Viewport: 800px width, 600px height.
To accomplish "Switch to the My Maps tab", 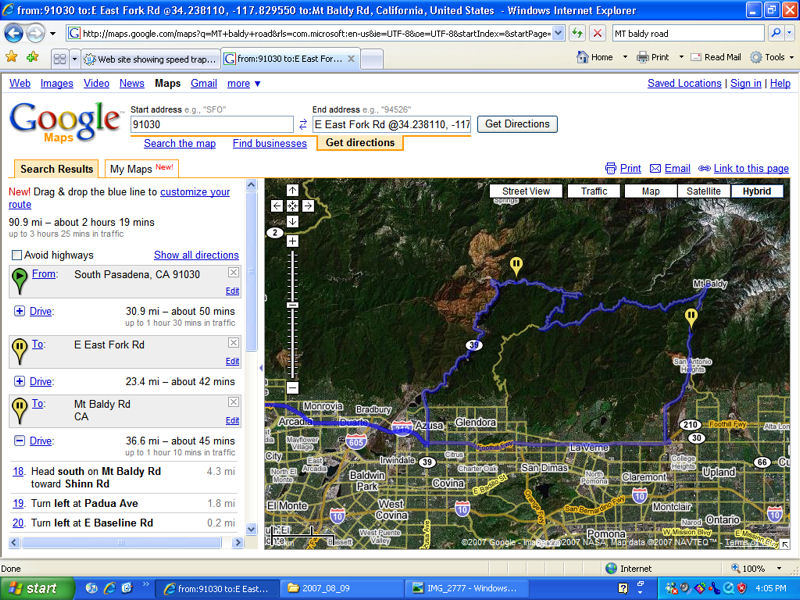I will [x=141, y=168].
